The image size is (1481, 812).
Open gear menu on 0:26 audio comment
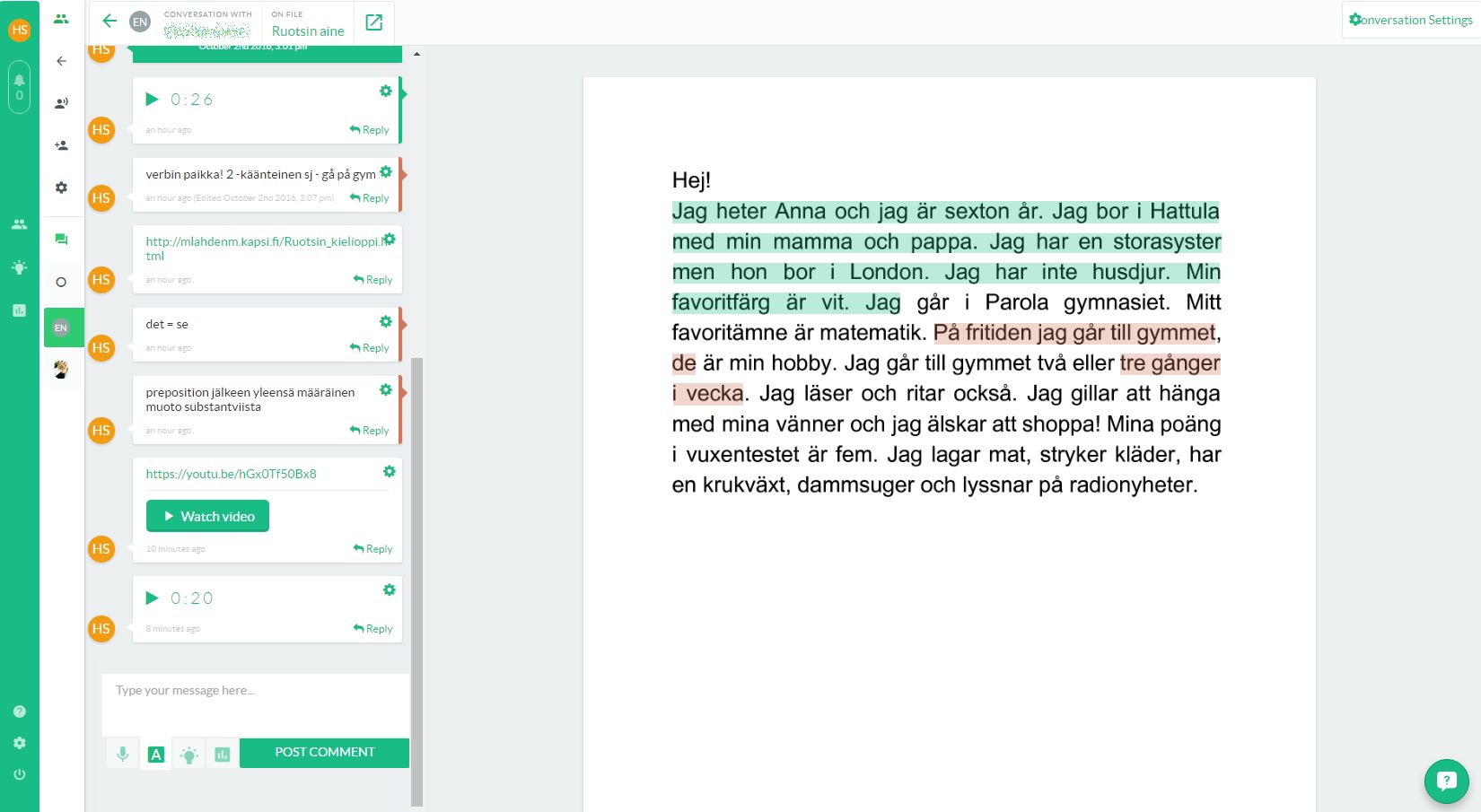pos(386,91)
